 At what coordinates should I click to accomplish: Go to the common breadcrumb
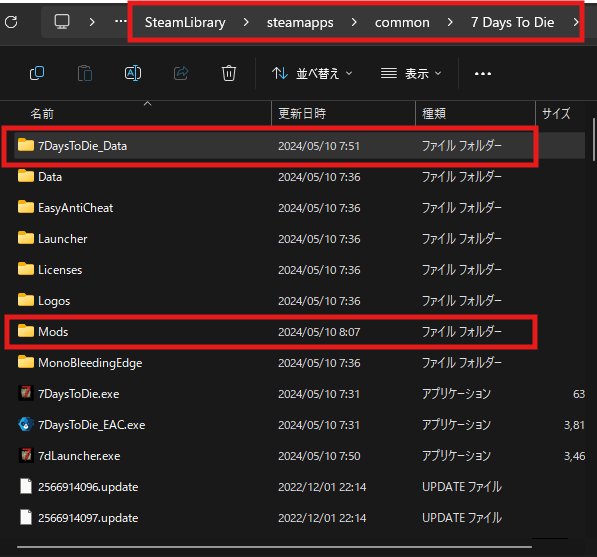coord(402,22)
